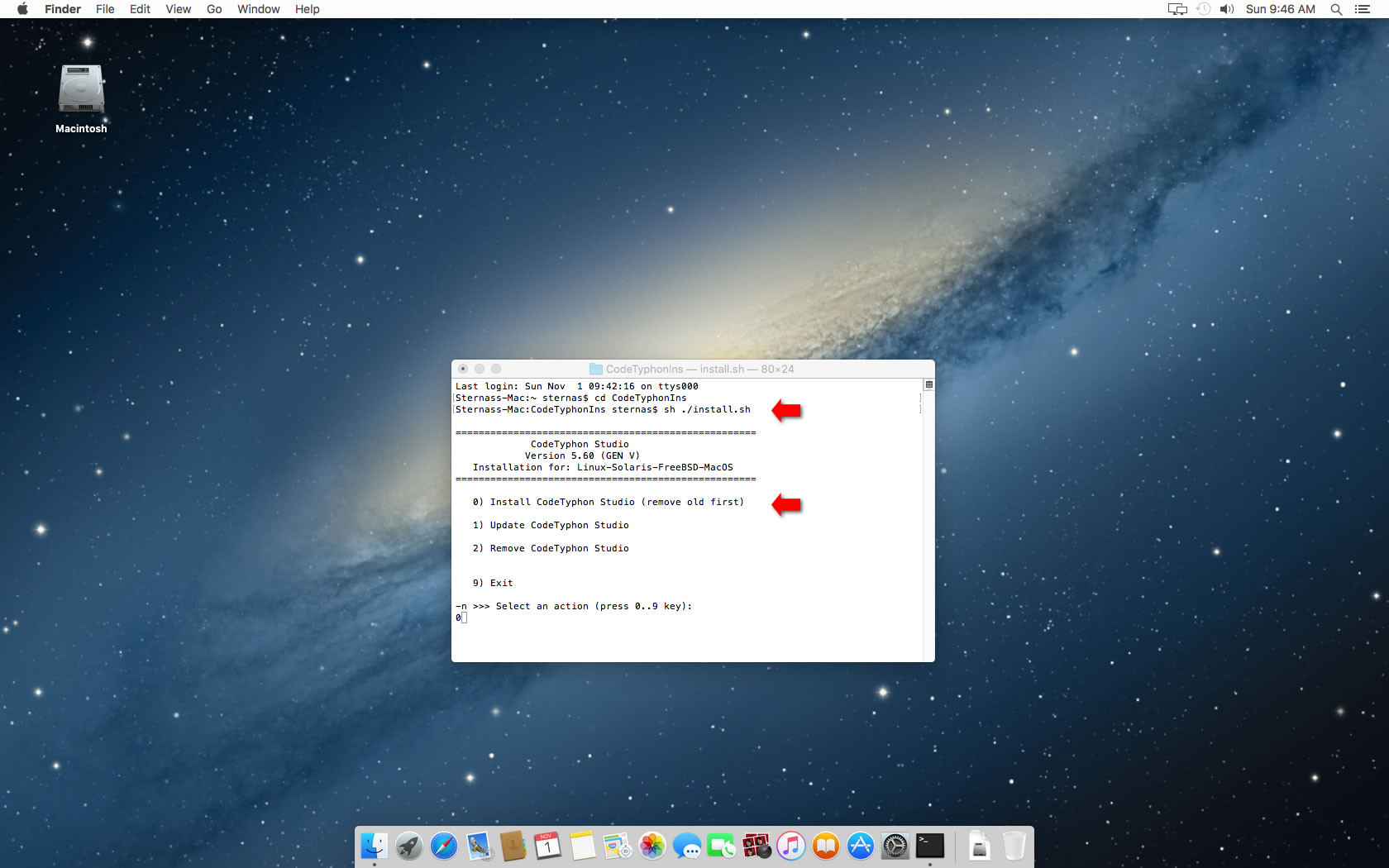Close the Terminal window
Viewport: 1389px width, 868px height.
tap(463, 369)
